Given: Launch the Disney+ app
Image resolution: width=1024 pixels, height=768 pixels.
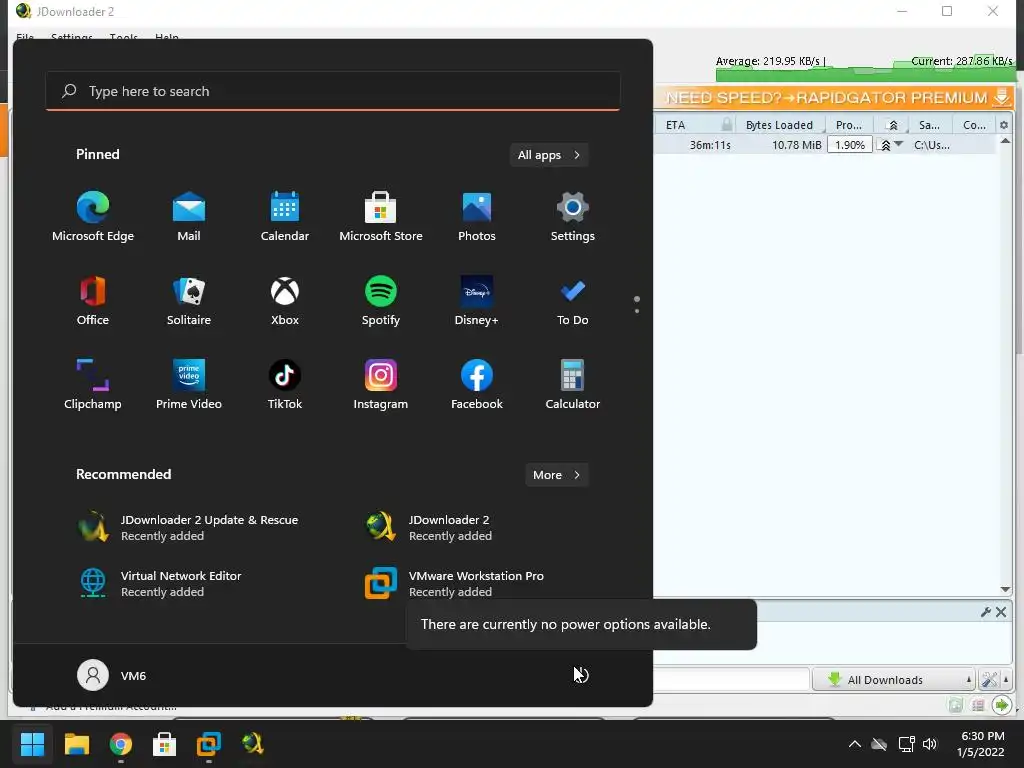Looking at the screenshot, I should [477, 300].
